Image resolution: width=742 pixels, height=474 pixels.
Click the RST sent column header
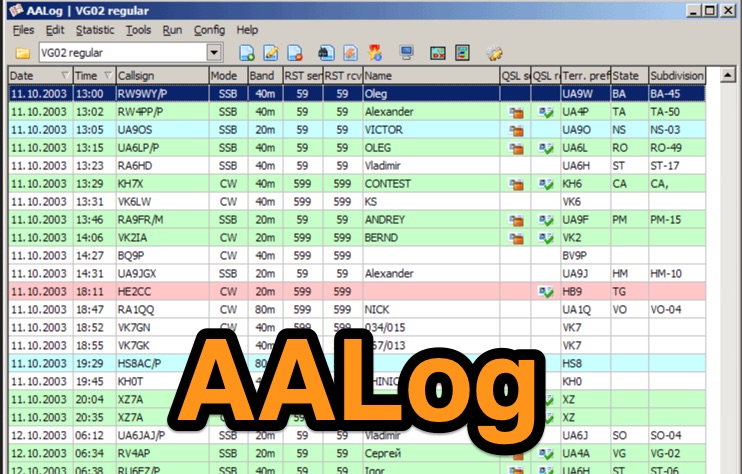[303, 75]
